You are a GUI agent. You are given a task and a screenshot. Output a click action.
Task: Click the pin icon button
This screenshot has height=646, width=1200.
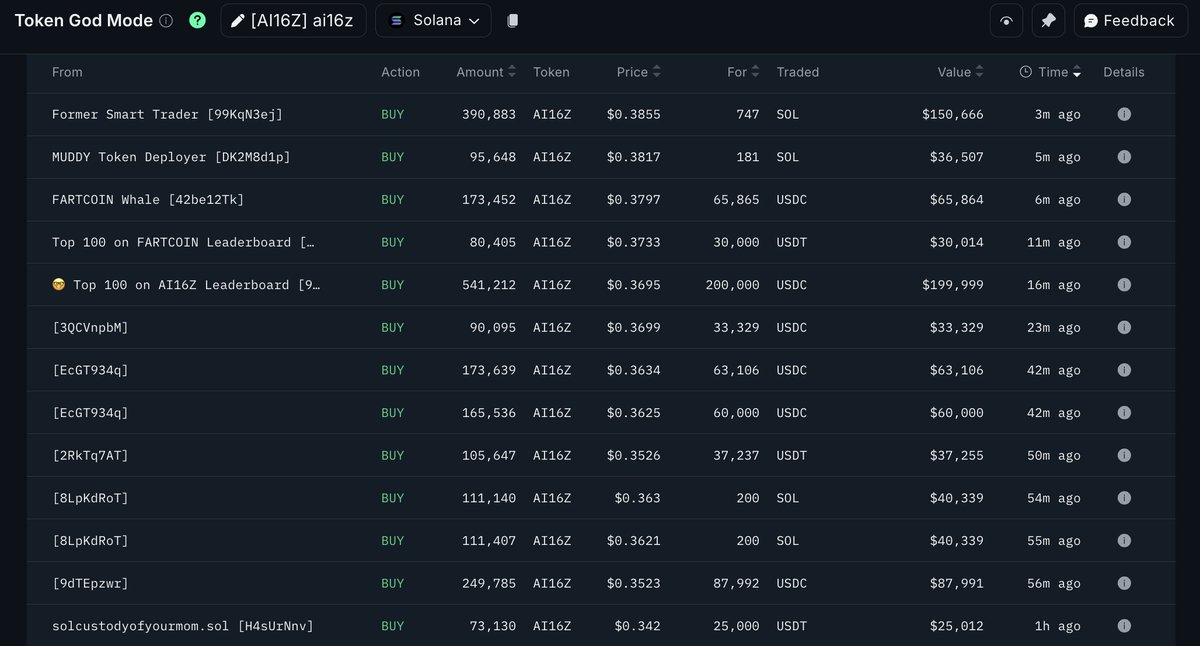pyautogui.click(x=1048, y=21)
